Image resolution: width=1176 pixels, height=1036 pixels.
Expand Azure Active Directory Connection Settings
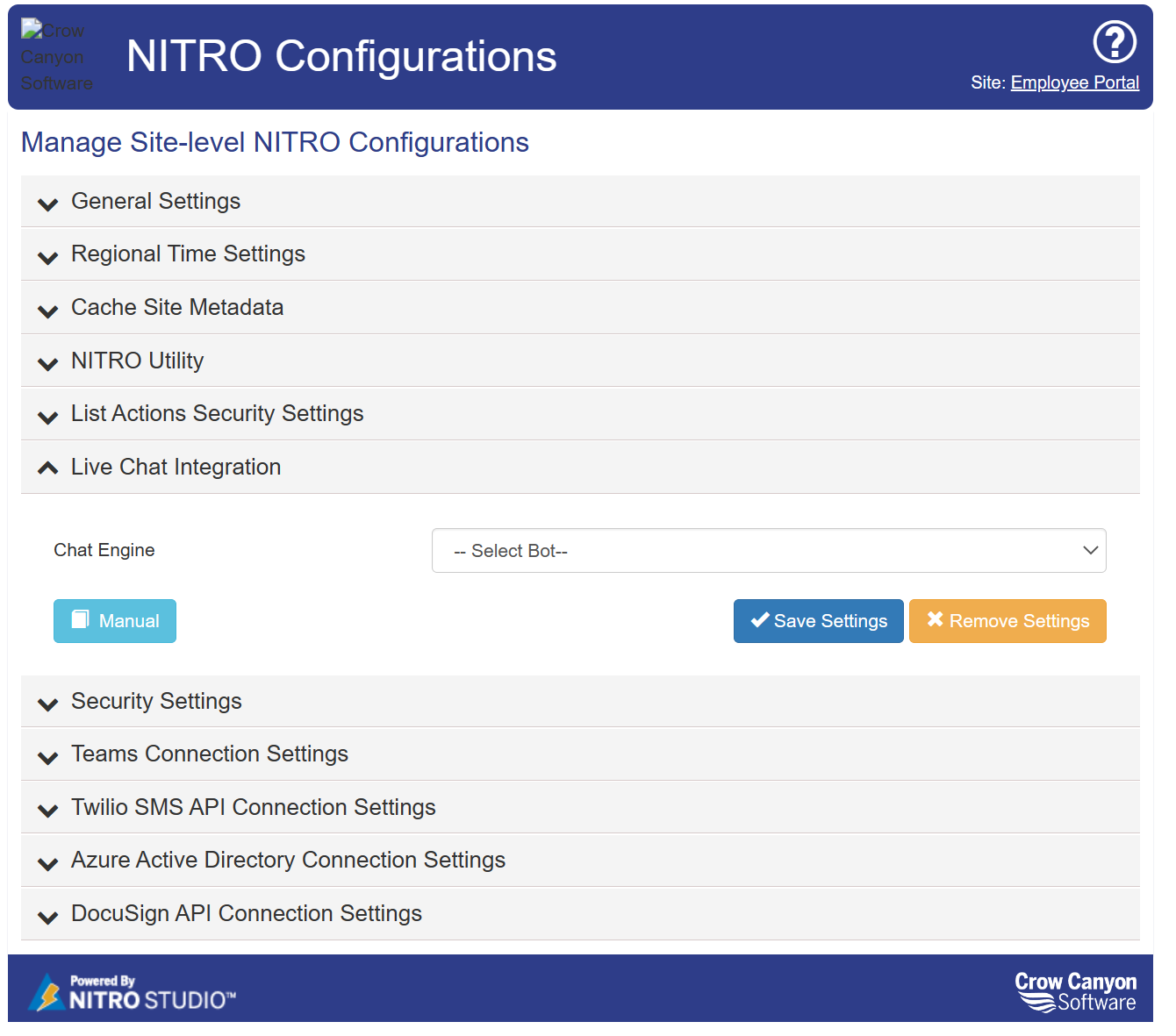pos(288,861)
